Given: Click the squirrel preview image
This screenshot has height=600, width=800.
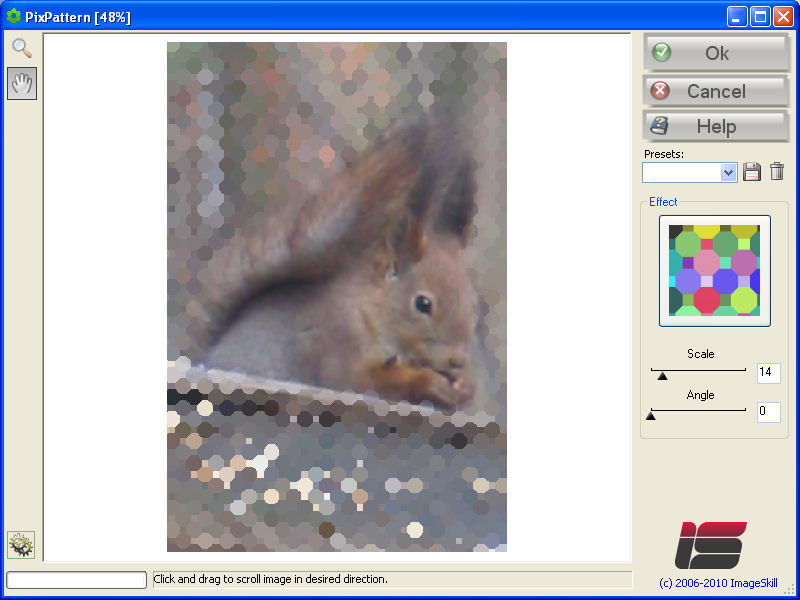Looking at the screenshot, I should (x=336, y=296).
